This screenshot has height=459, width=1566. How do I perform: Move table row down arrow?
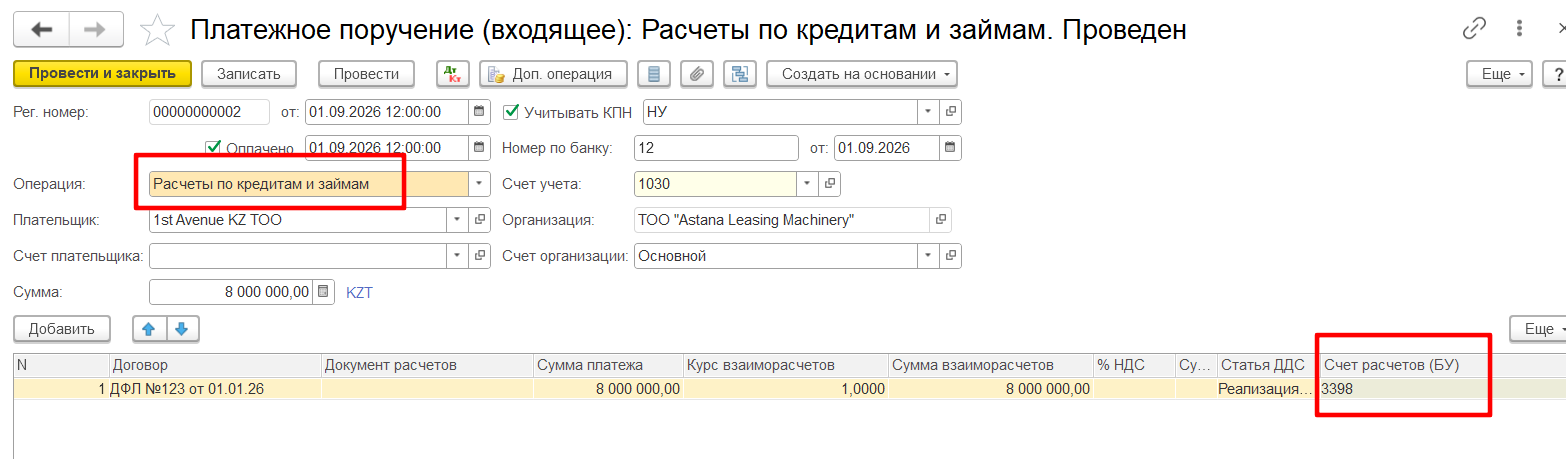point(183,329)
